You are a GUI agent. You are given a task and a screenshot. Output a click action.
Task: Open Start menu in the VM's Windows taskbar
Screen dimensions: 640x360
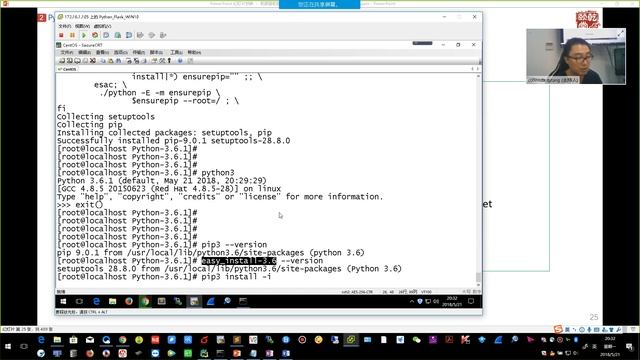click(x=63, y=301)
